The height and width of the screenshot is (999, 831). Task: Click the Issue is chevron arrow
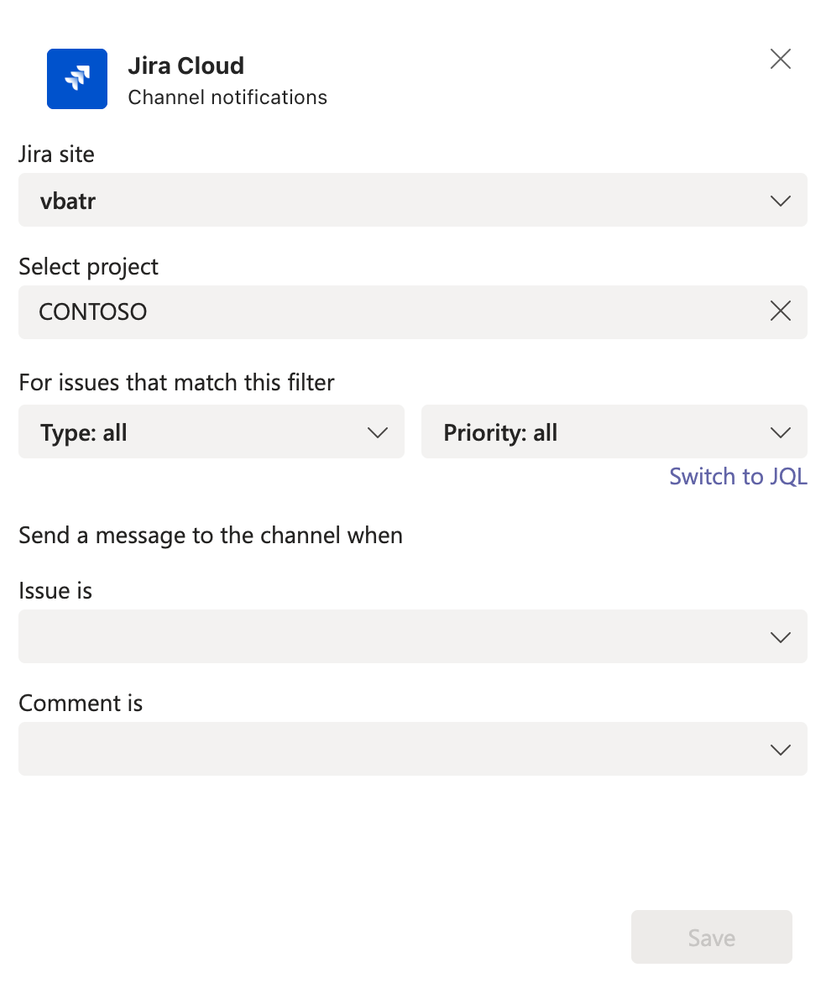point(780,637)
